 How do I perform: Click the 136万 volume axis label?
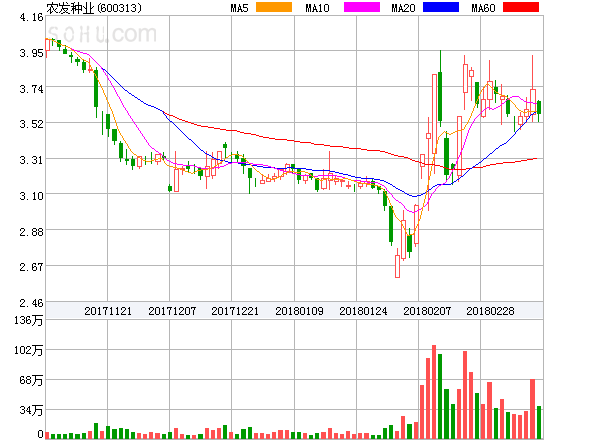point(28,320)
